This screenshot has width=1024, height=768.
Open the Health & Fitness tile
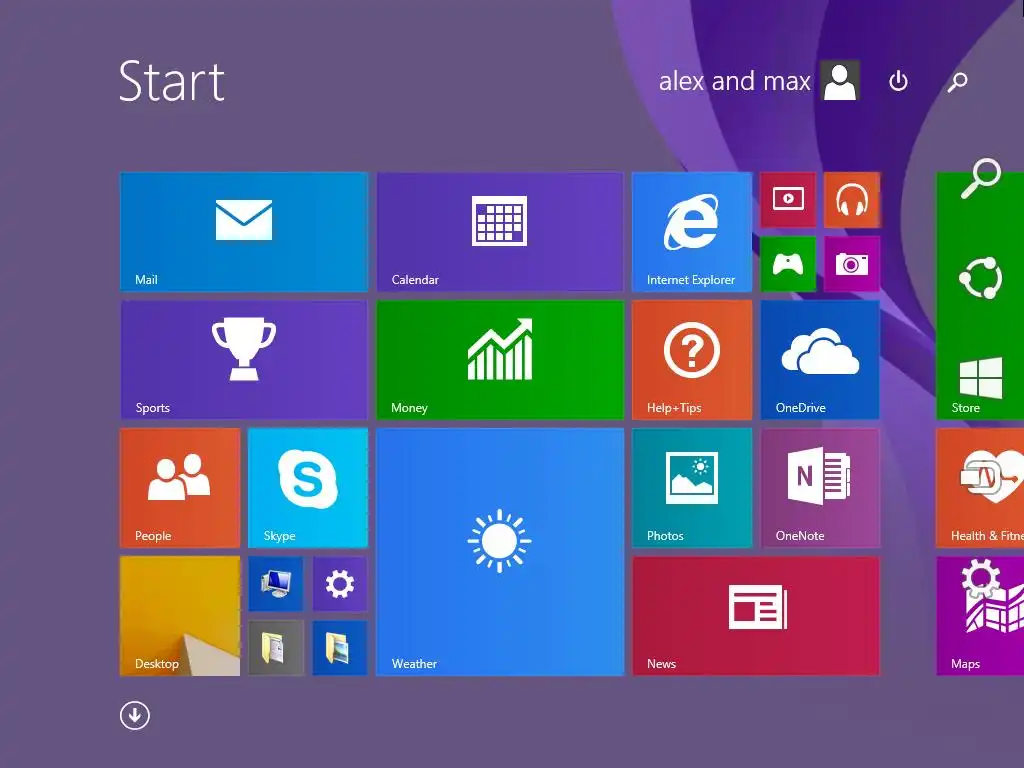pyautogui.click(x=980, y=488)
